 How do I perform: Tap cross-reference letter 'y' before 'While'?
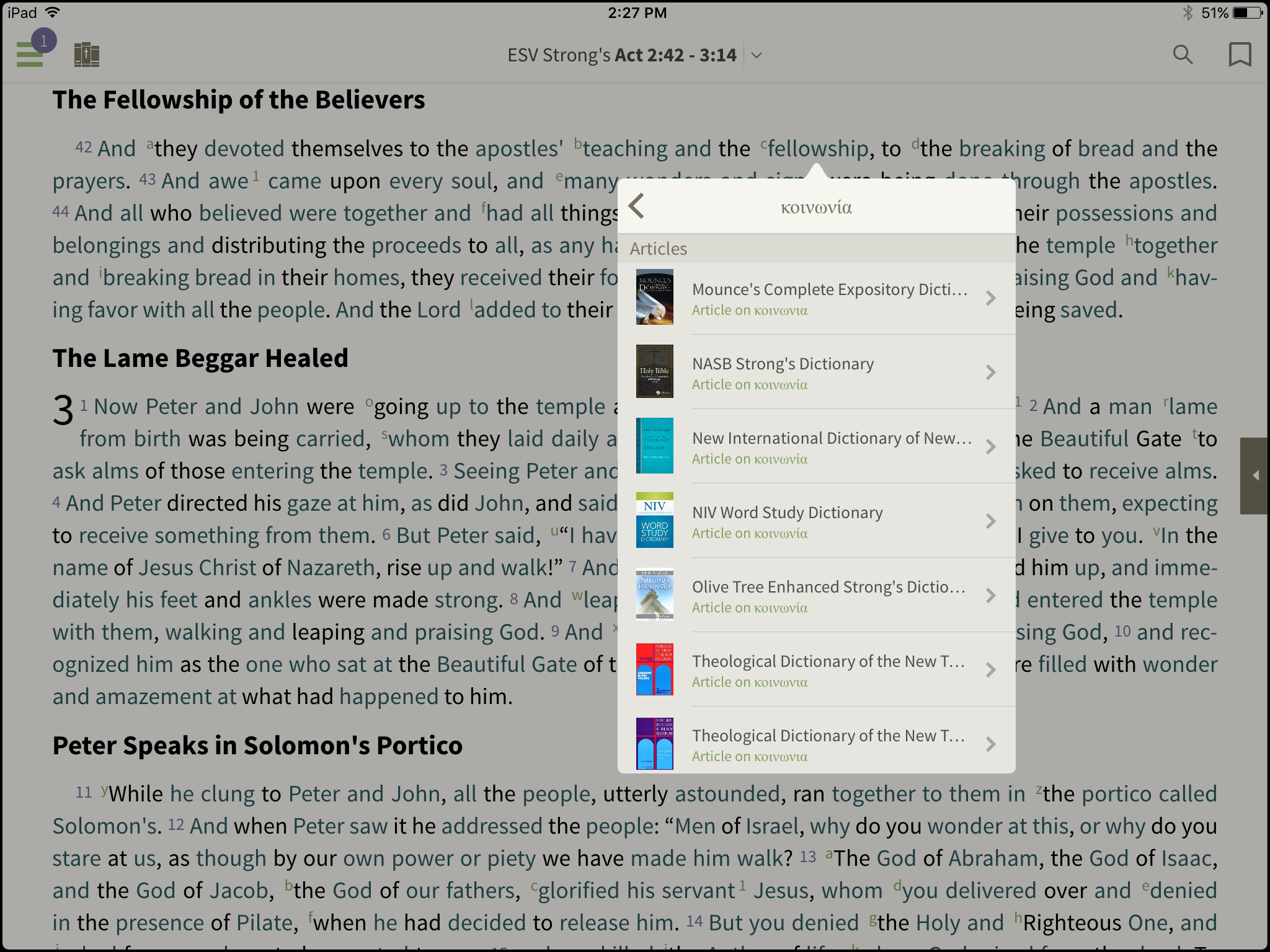pyautogui.click(x=105, y=790)
